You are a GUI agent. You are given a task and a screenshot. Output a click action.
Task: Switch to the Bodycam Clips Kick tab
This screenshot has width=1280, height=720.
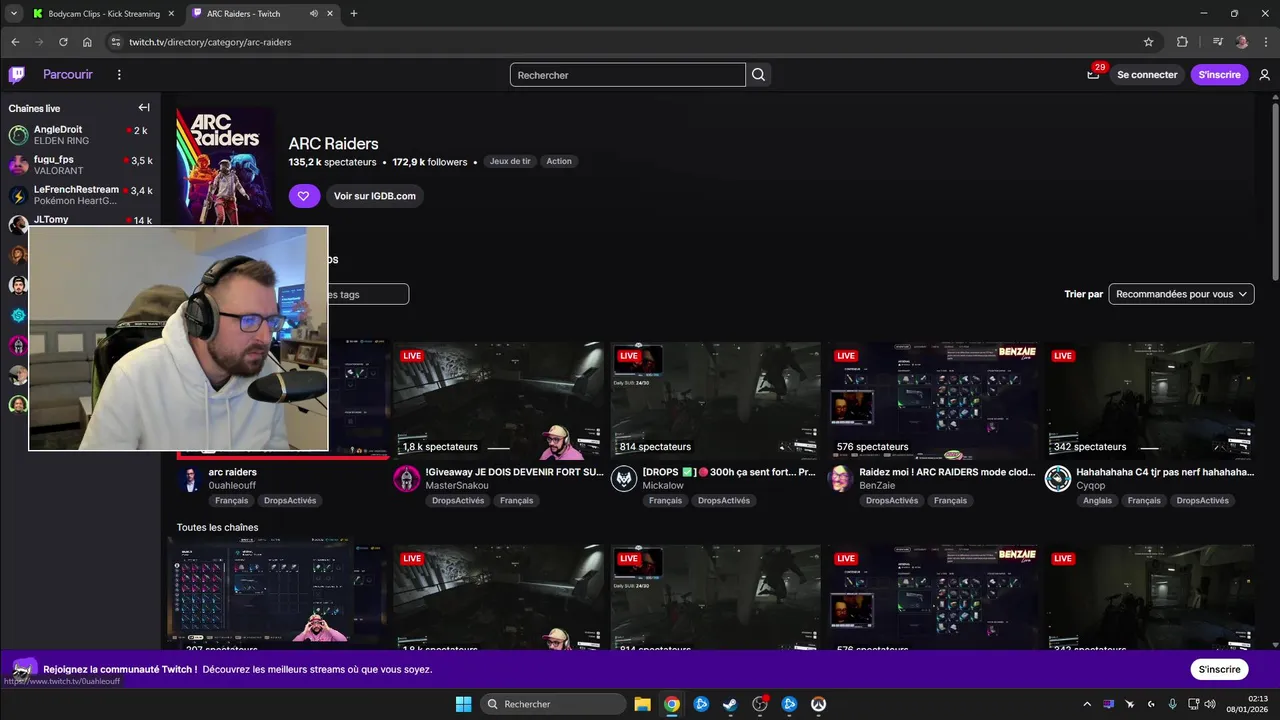(102, 14)
